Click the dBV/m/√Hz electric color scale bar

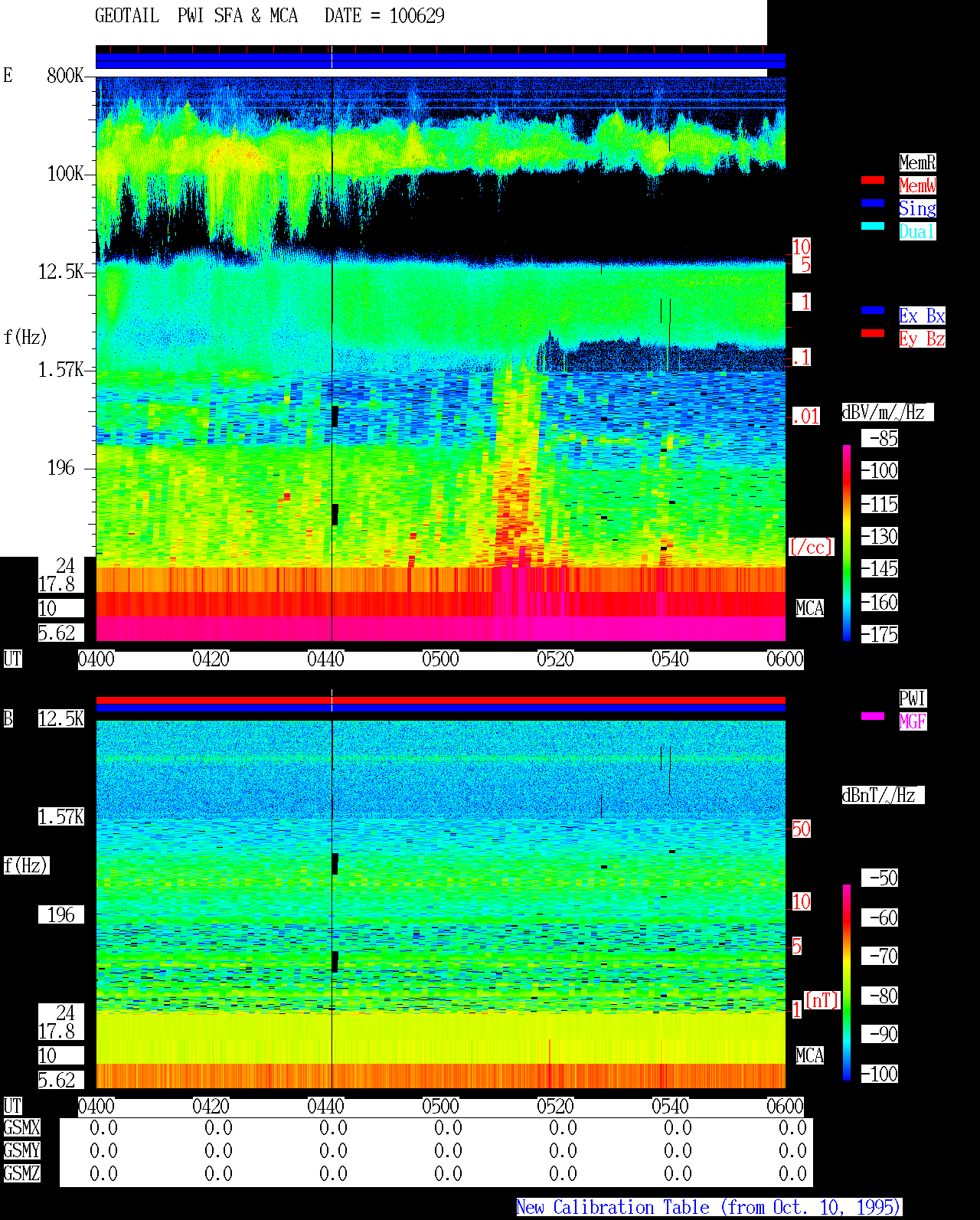pos(847,543)
